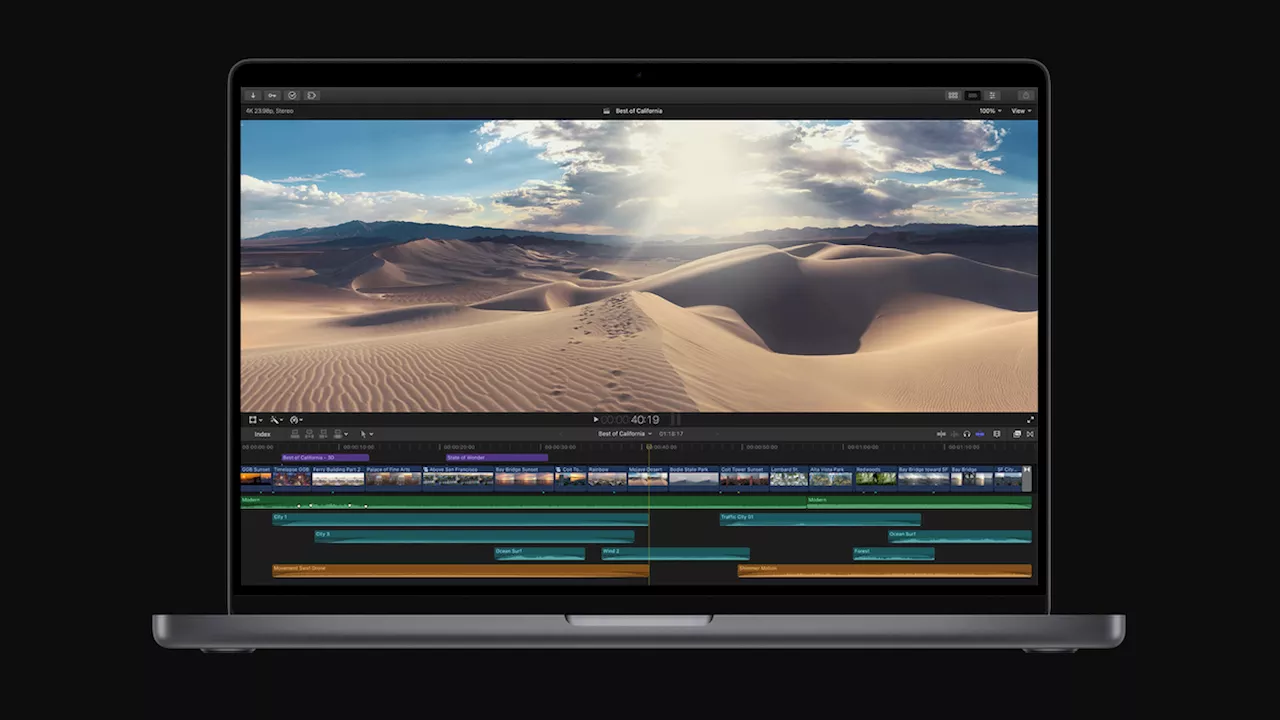This screenshot has width=1280, height=720.
Task: Select the Bay Bridge Sunset clip
Action: (x=524, y=479)
